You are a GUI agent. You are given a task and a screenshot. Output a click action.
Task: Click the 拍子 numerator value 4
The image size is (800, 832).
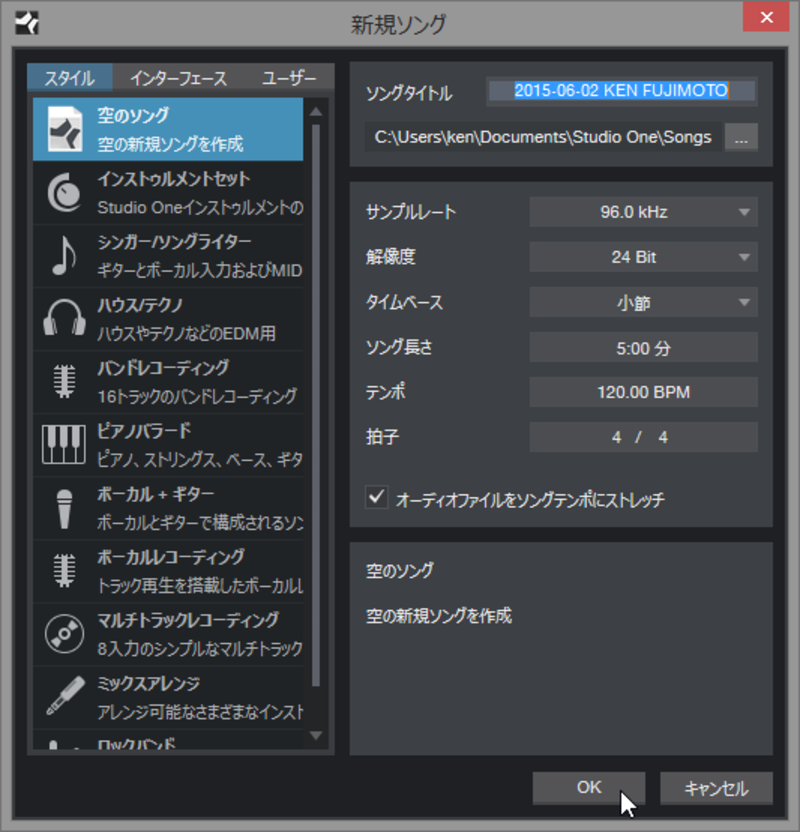click(x=616, y=437)
